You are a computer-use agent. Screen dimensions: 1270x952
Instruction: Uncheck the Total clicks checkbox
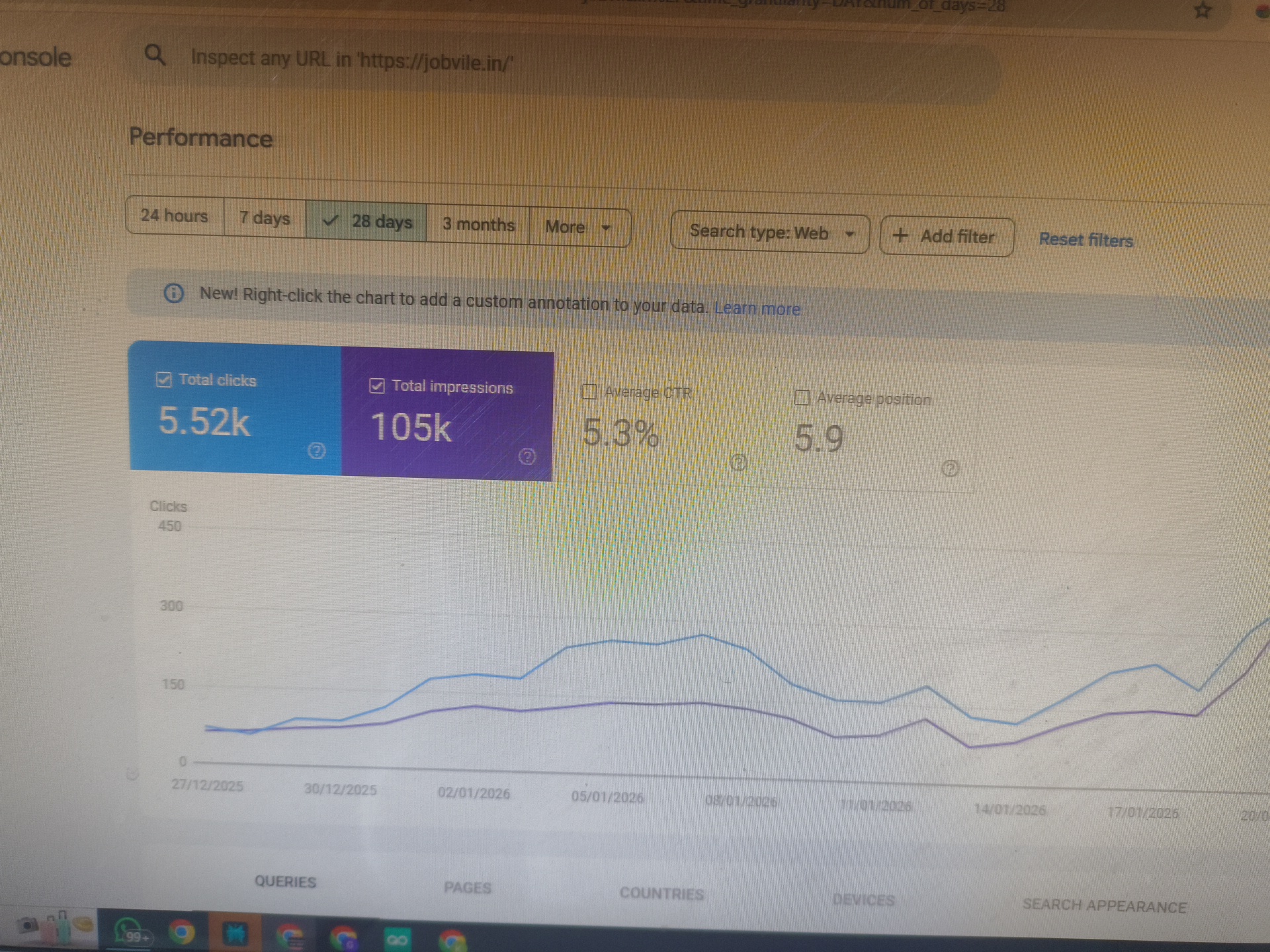tap(163, 379)
